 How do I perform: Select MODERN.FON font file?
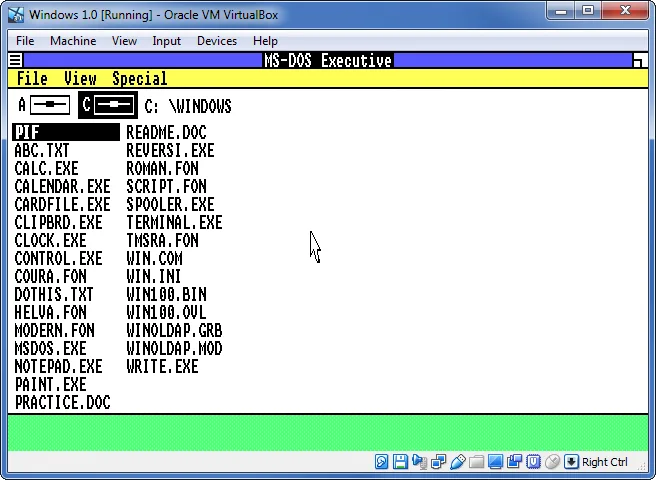[x=54, y=330]
